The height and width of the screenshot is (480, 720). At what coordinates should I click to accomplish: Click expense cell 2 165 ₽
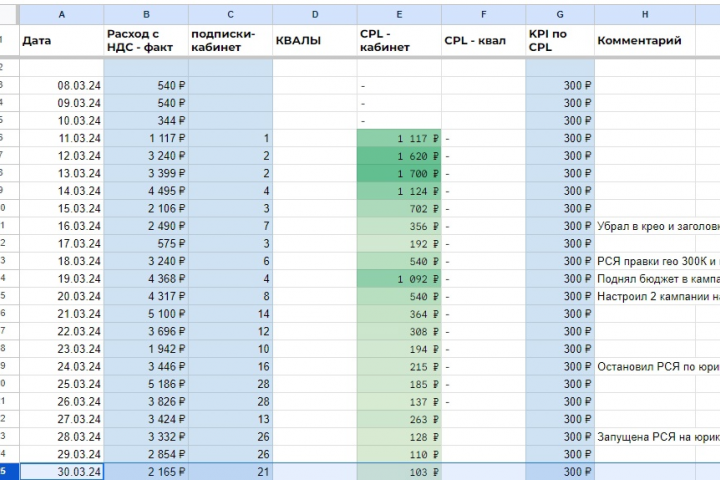pyautogui.click(x=146, y=472)
